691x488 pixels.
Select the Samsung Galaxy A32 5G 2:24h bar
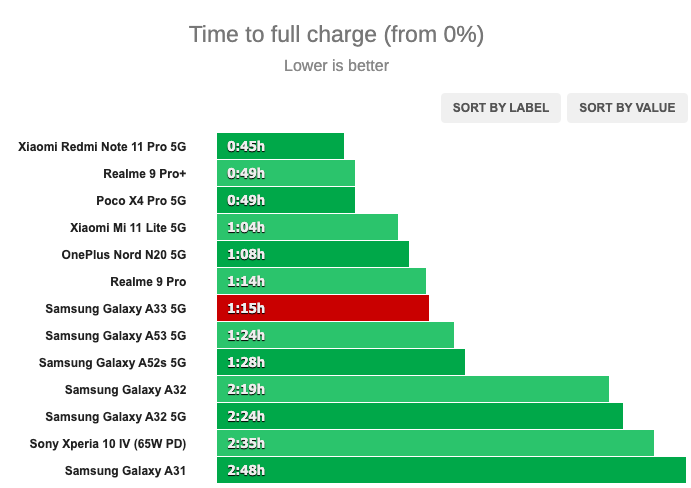pyautogui.click(x=420, y=416)
